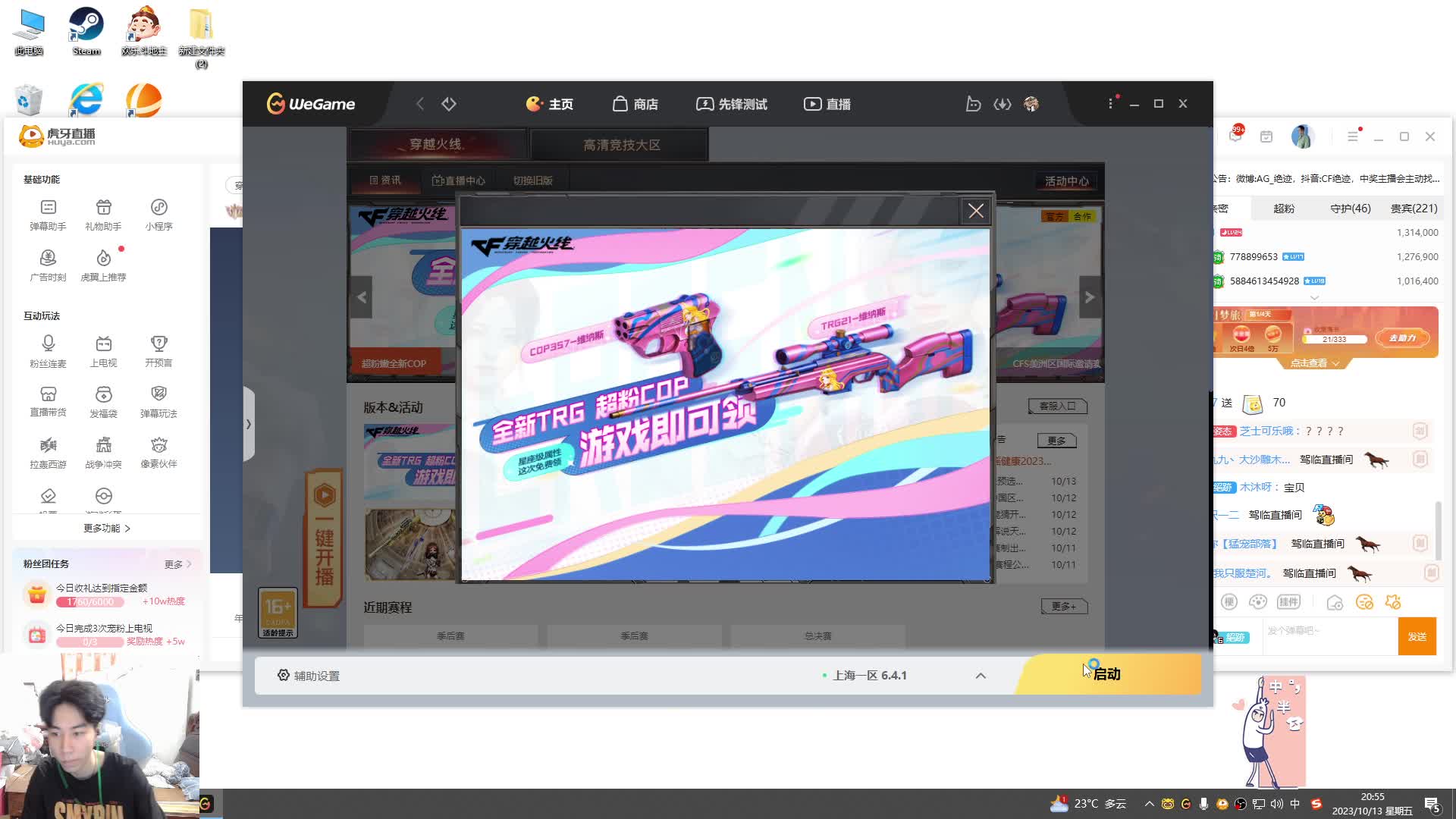The width and height of the screenshot is (1456, 819).
Task: Open 虎翼上推荐 flame icon
Action: pos(103,265)
